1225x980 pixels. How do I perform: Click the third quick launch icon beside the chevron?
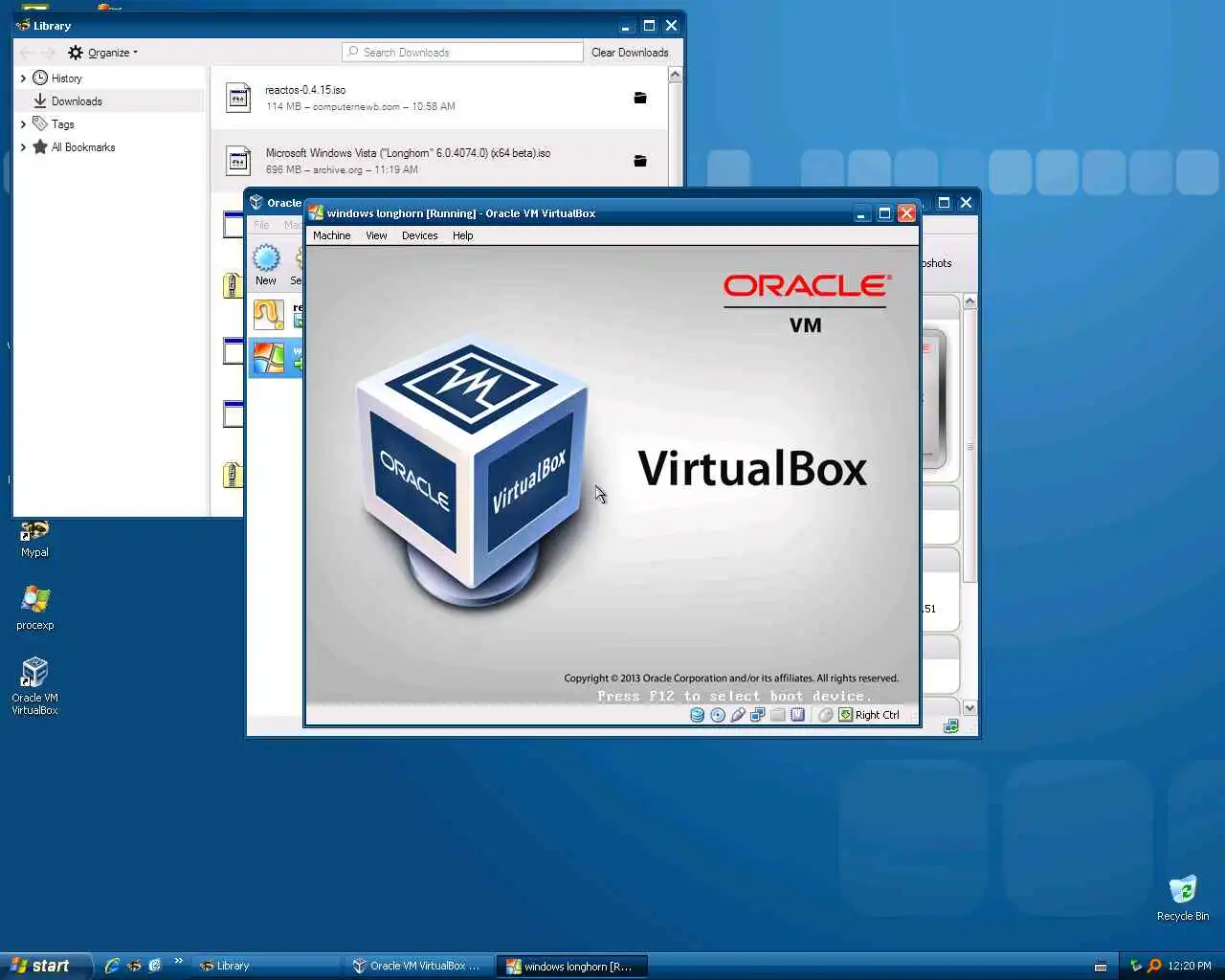pos(155,966)
